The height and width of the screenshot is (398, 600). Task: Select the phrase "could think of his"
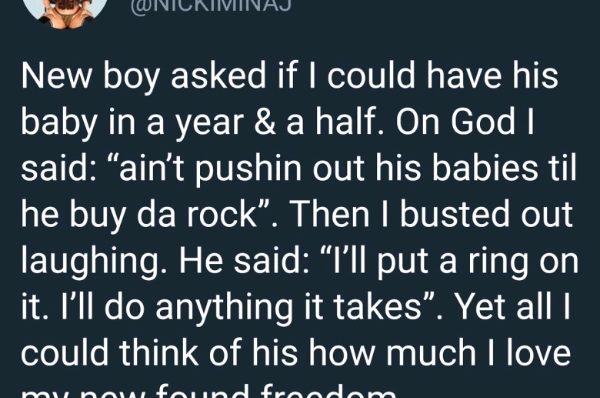(x=159, y=352)
